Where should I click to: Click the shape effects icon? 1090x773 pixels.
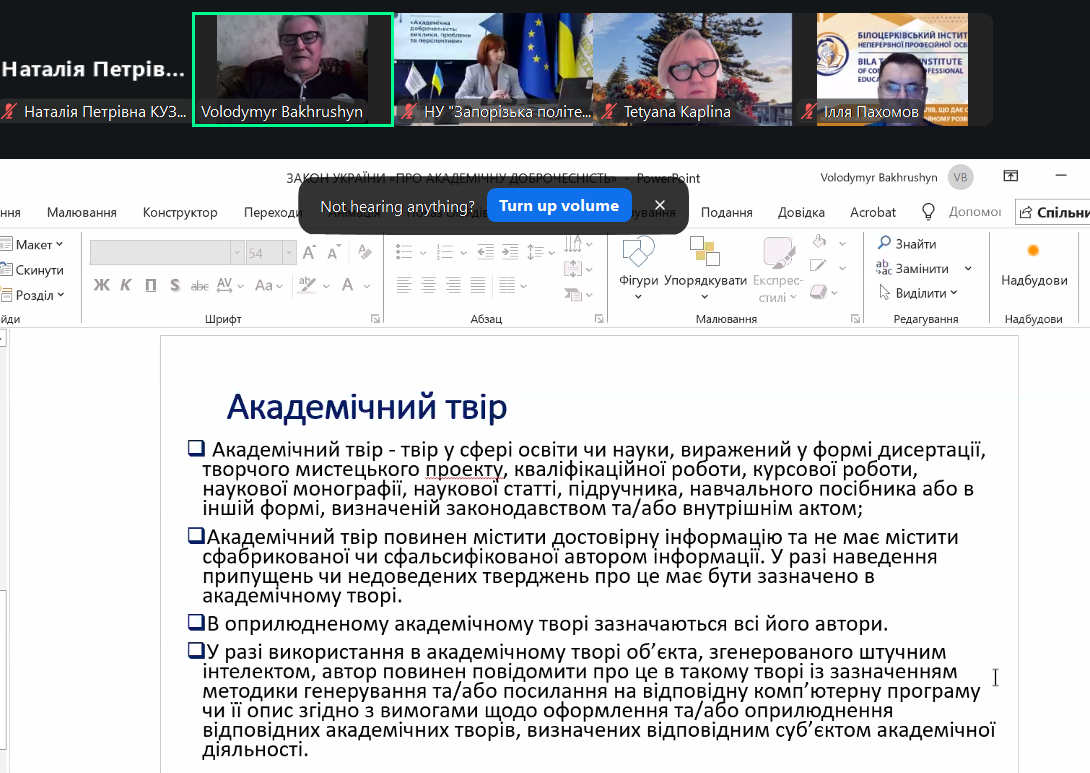(x=820, y=292)
